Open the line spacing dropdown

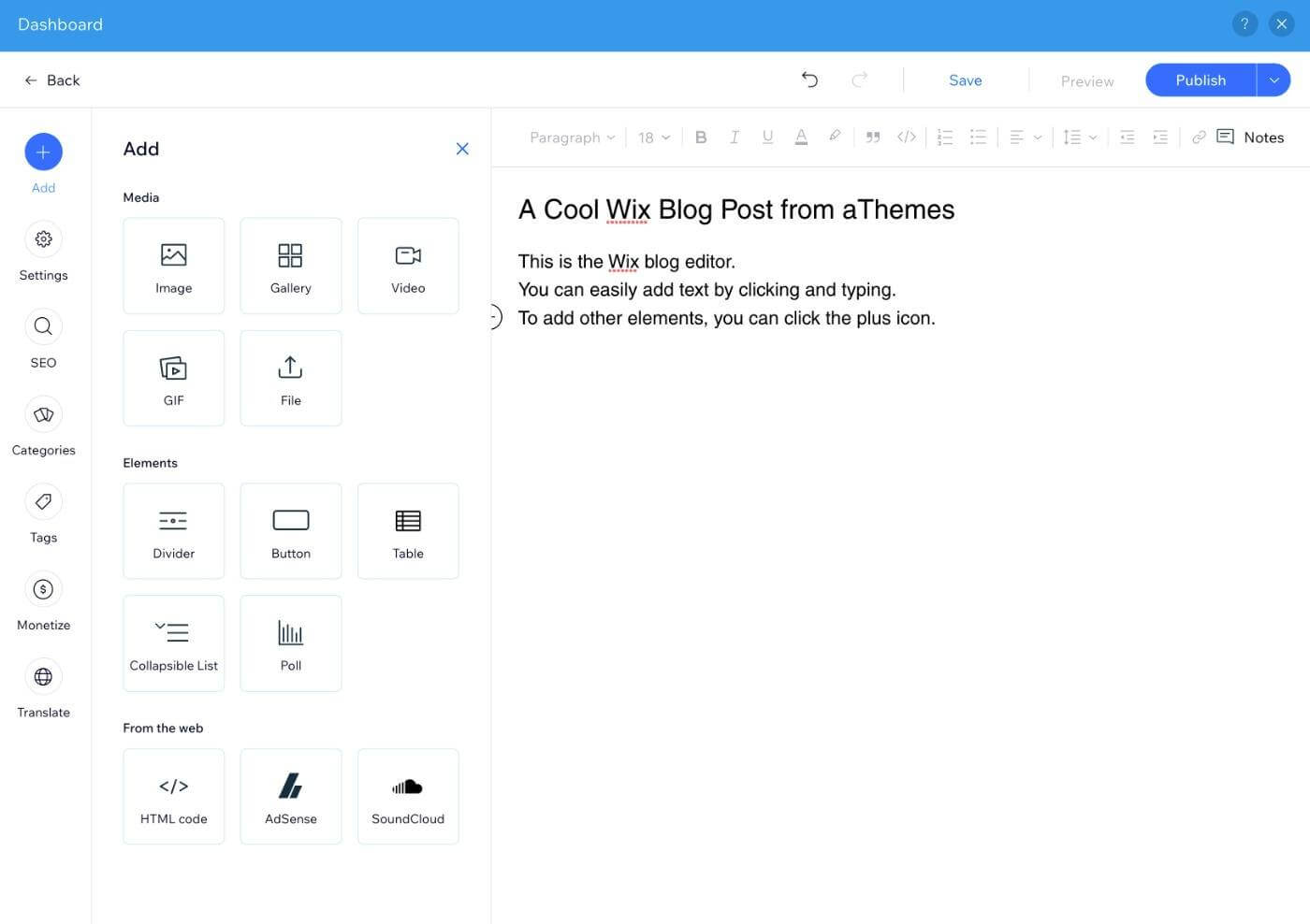pyautogui.click(x=1080, y=137)
